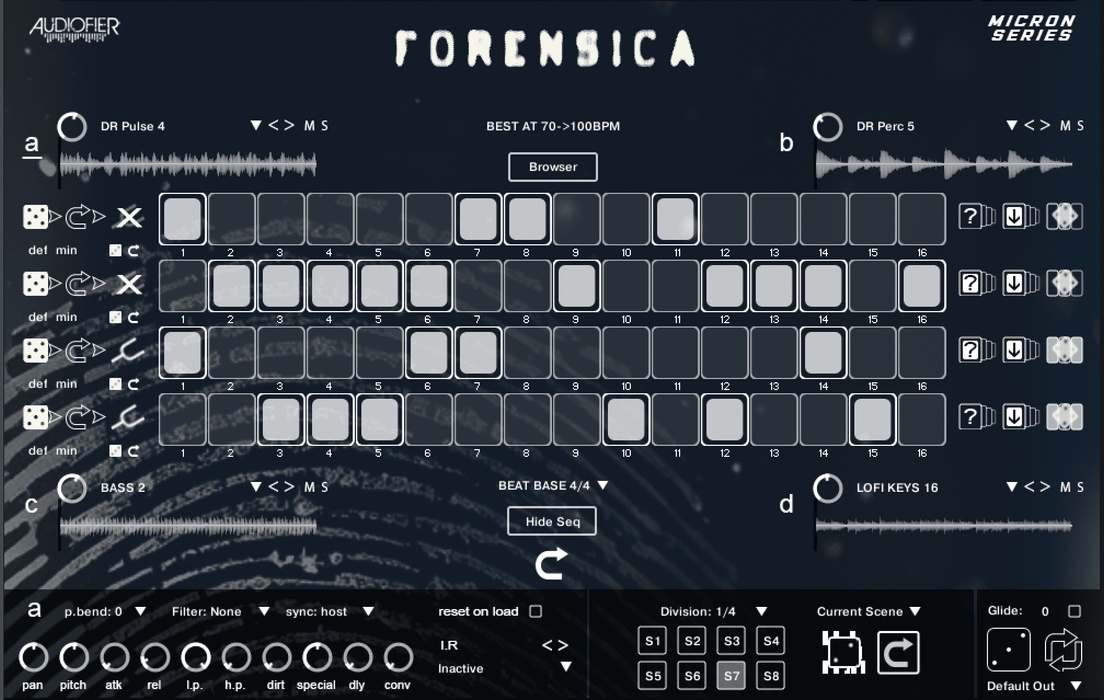The width and height of the screenshot is (1104, 700).
Task: Solo the DR Perc 5 channel
Action: (x=1079, y=126)
